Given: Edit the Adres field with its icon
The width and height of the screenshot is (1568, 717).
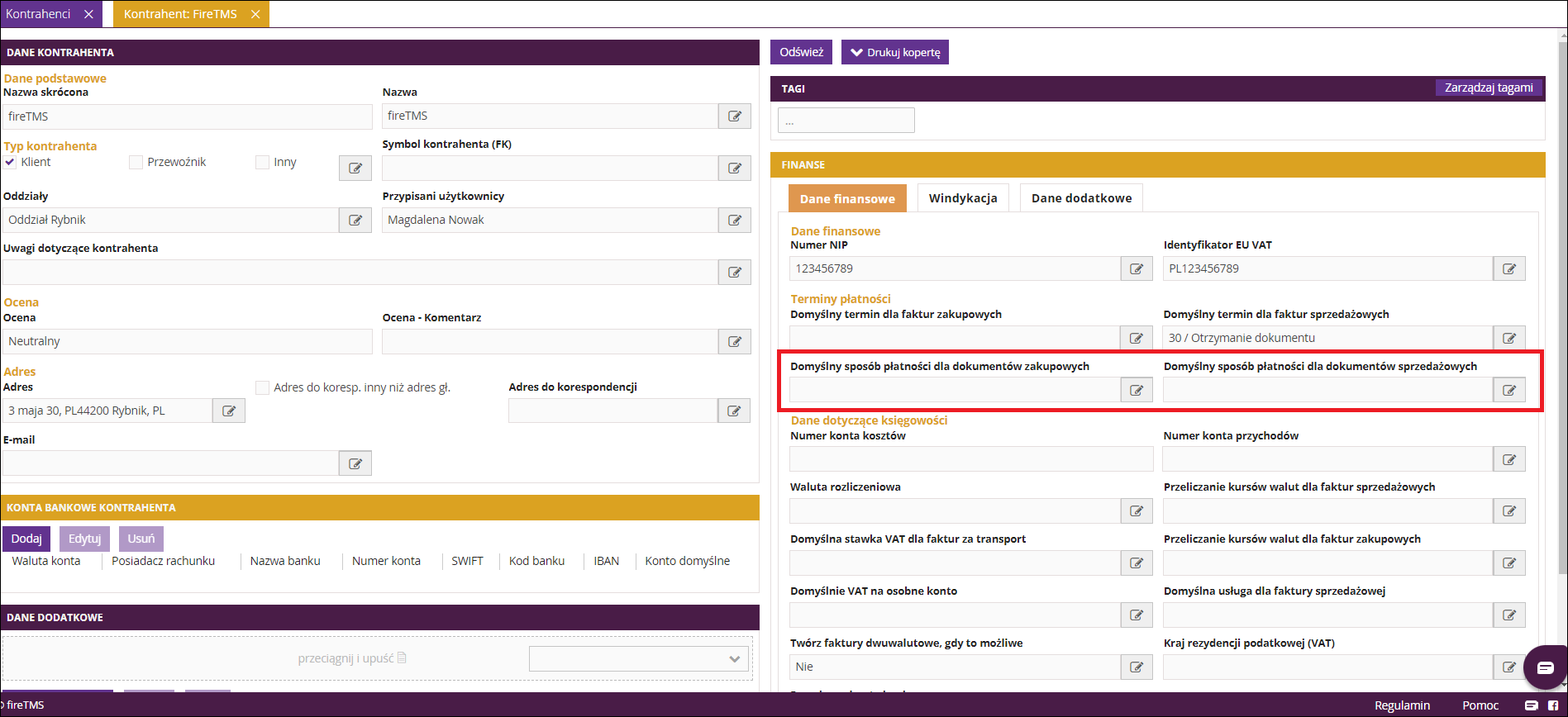Looking at the screenshot, I should [x=229, y=411].
